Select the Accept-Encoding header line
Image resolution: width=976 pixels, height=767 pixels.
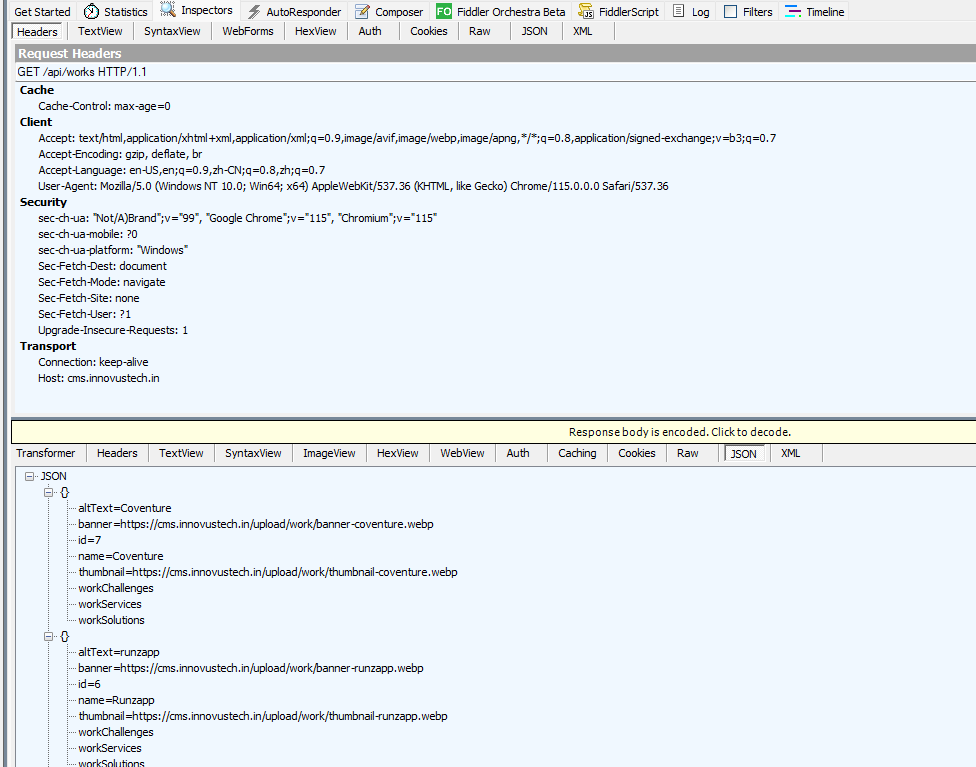(x=120, y=154)
